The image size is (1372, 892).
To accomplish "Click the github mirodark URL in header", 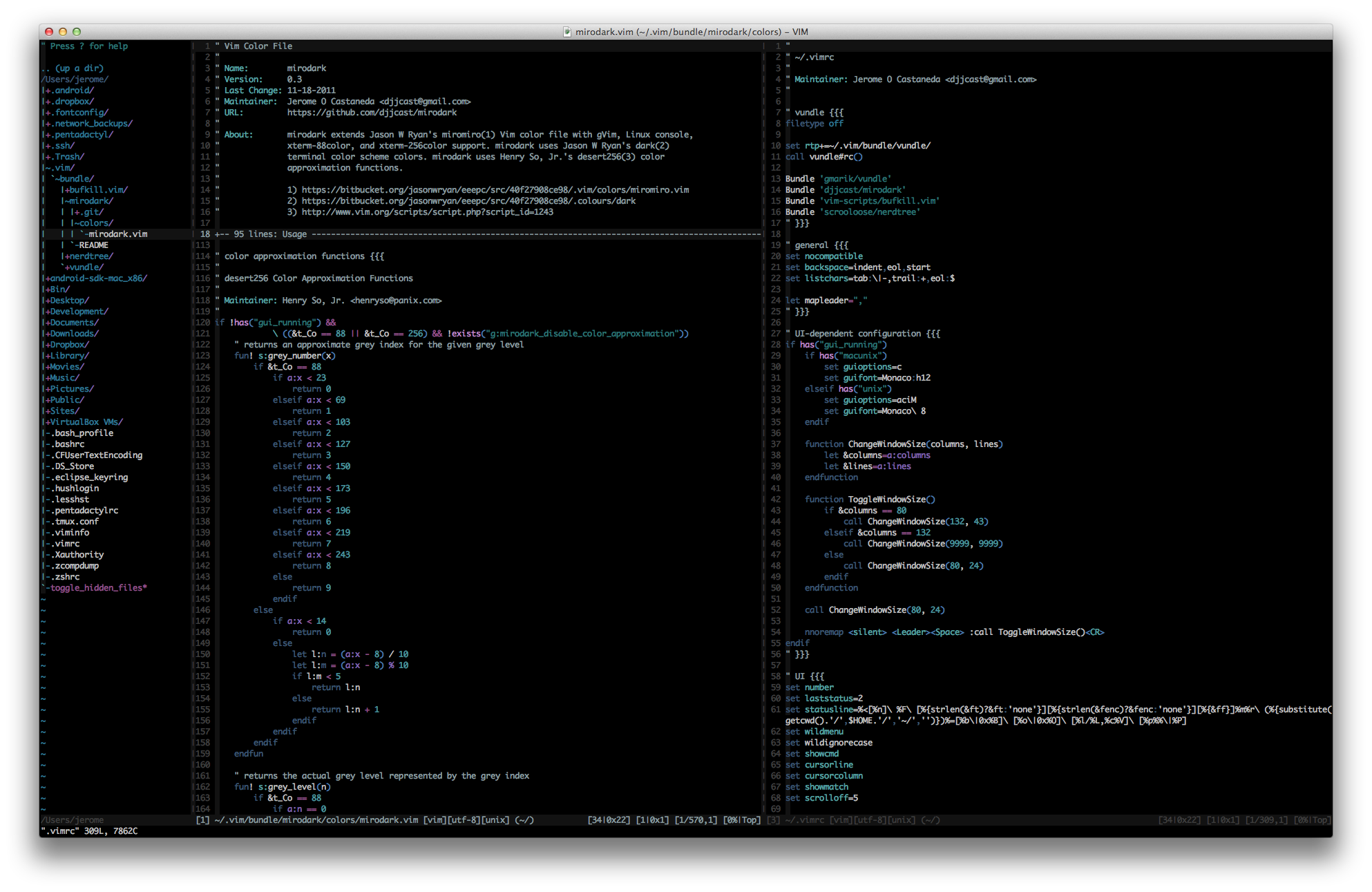I will click(372, 113).
